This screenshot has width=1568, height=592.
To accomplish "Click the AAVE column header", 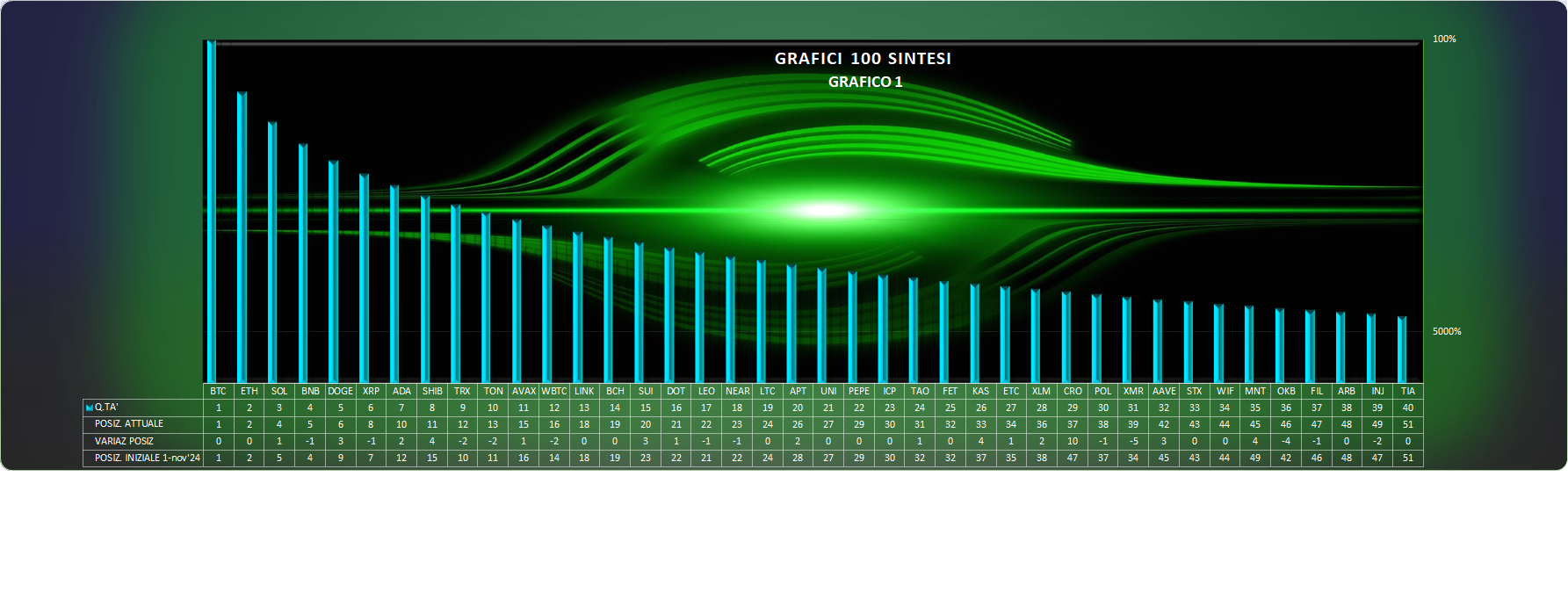I will [1163, 392].
